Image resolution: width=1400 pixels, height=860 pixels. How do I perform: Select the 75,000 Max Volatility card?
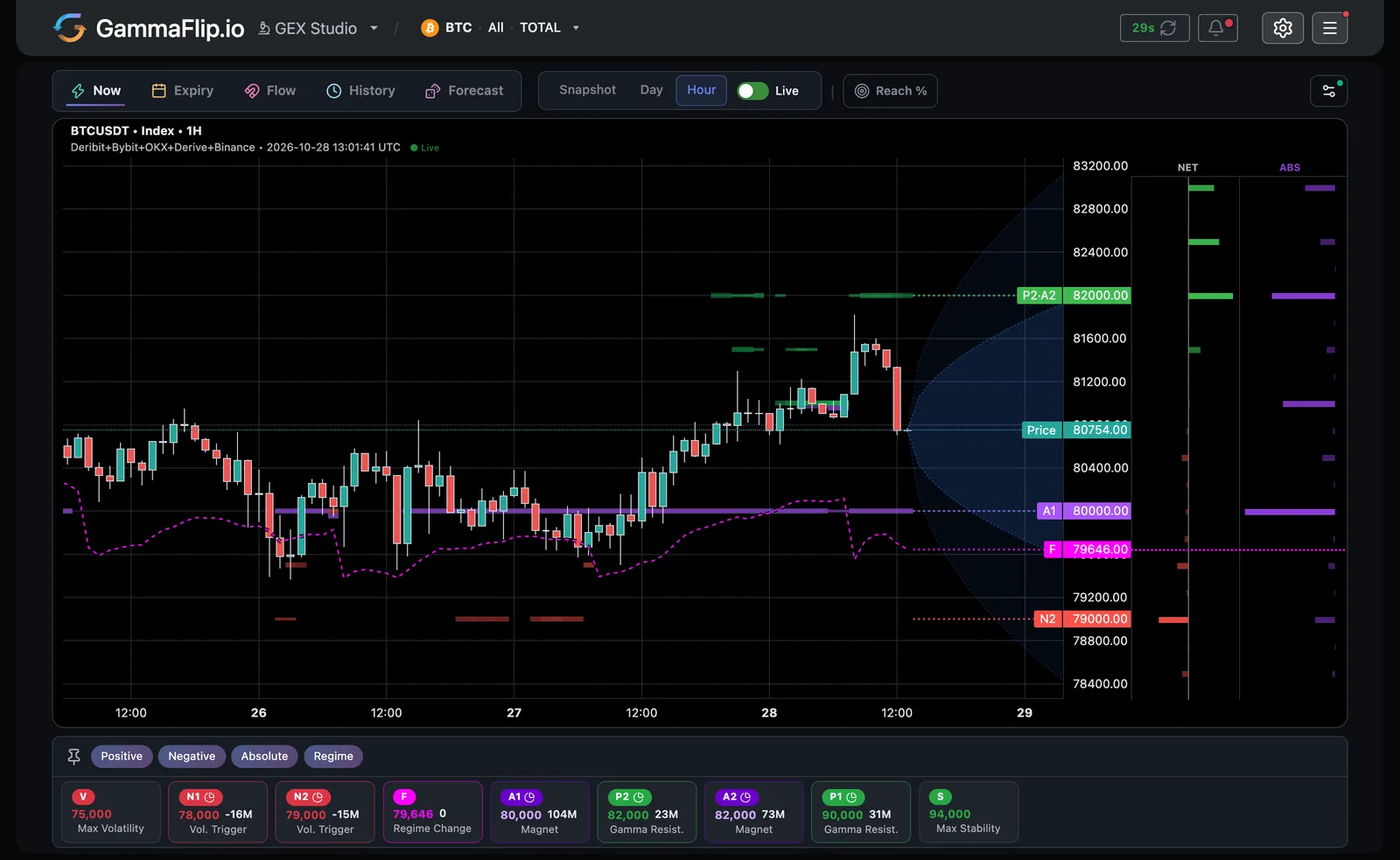[x=110, y=812]
